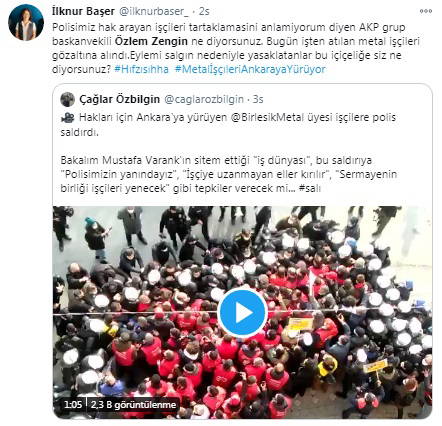Click the camera emoji in quoted tweet
Image resolution: width=442 pixels, height=426 pixels.
coord(68,117)
